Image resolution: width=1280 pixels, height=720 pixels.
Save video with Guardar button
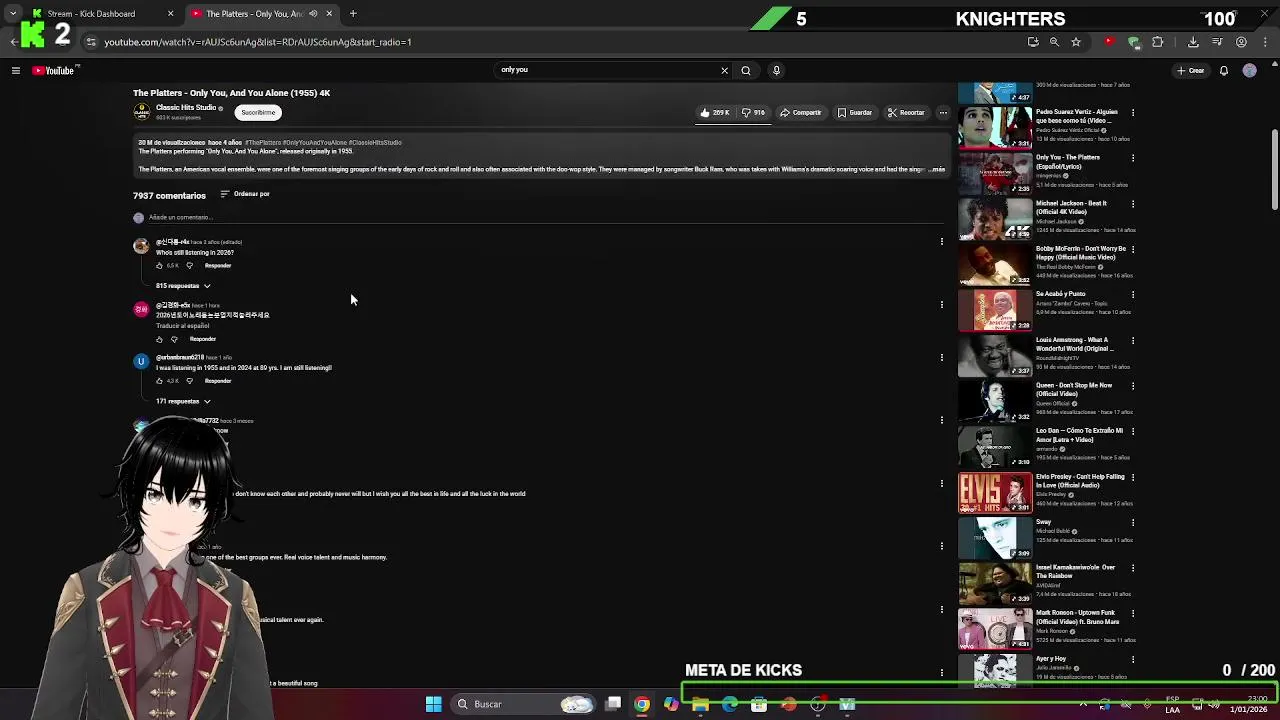pos(855,112)
